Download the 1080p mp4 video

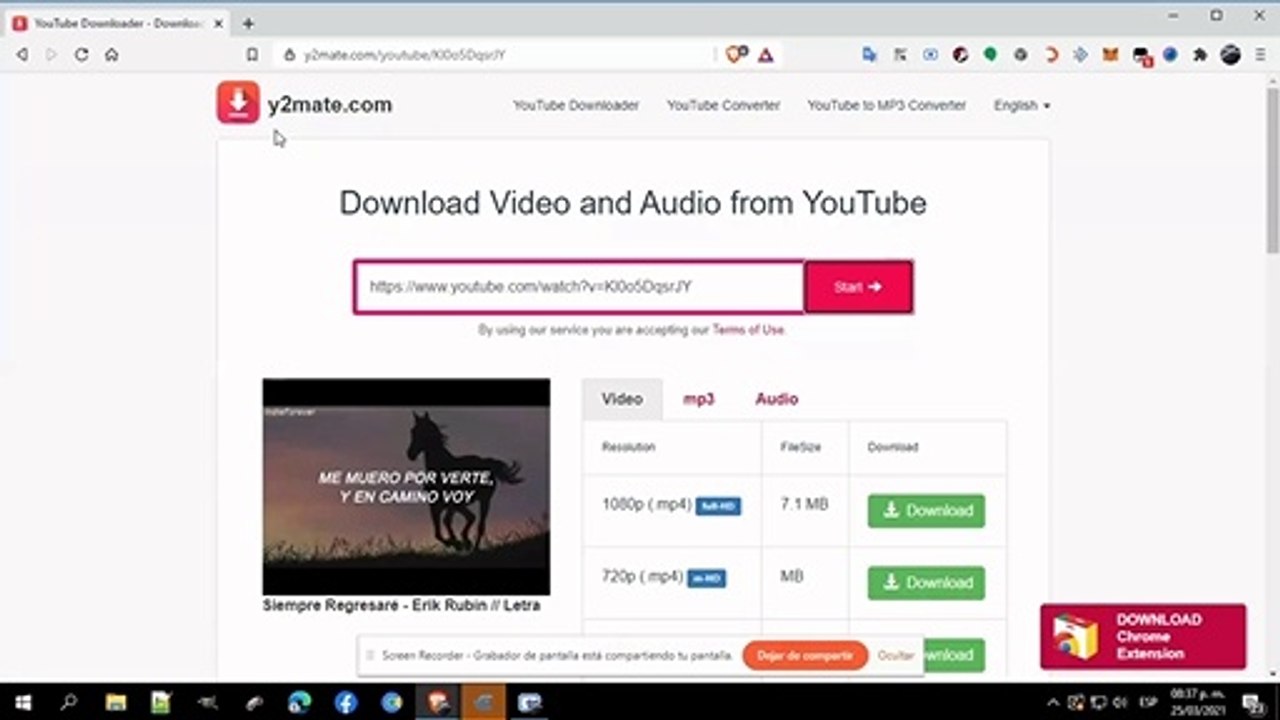926,510
